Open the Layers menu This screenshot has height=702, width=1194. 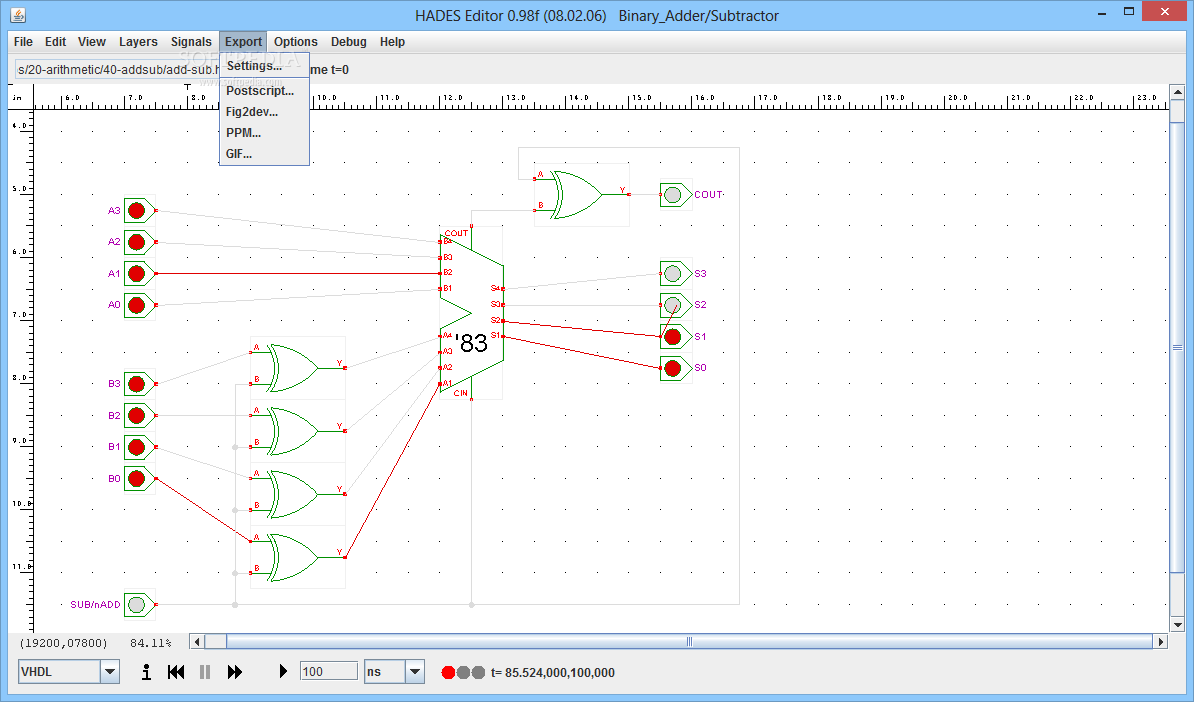[x=138, y=42]
